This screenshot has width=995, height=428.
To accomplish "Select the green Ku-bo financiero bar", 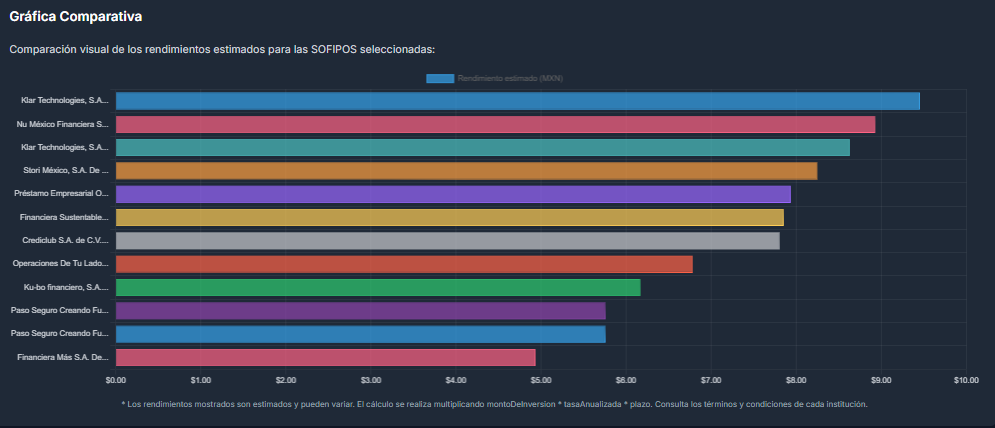I will point(378,288).
